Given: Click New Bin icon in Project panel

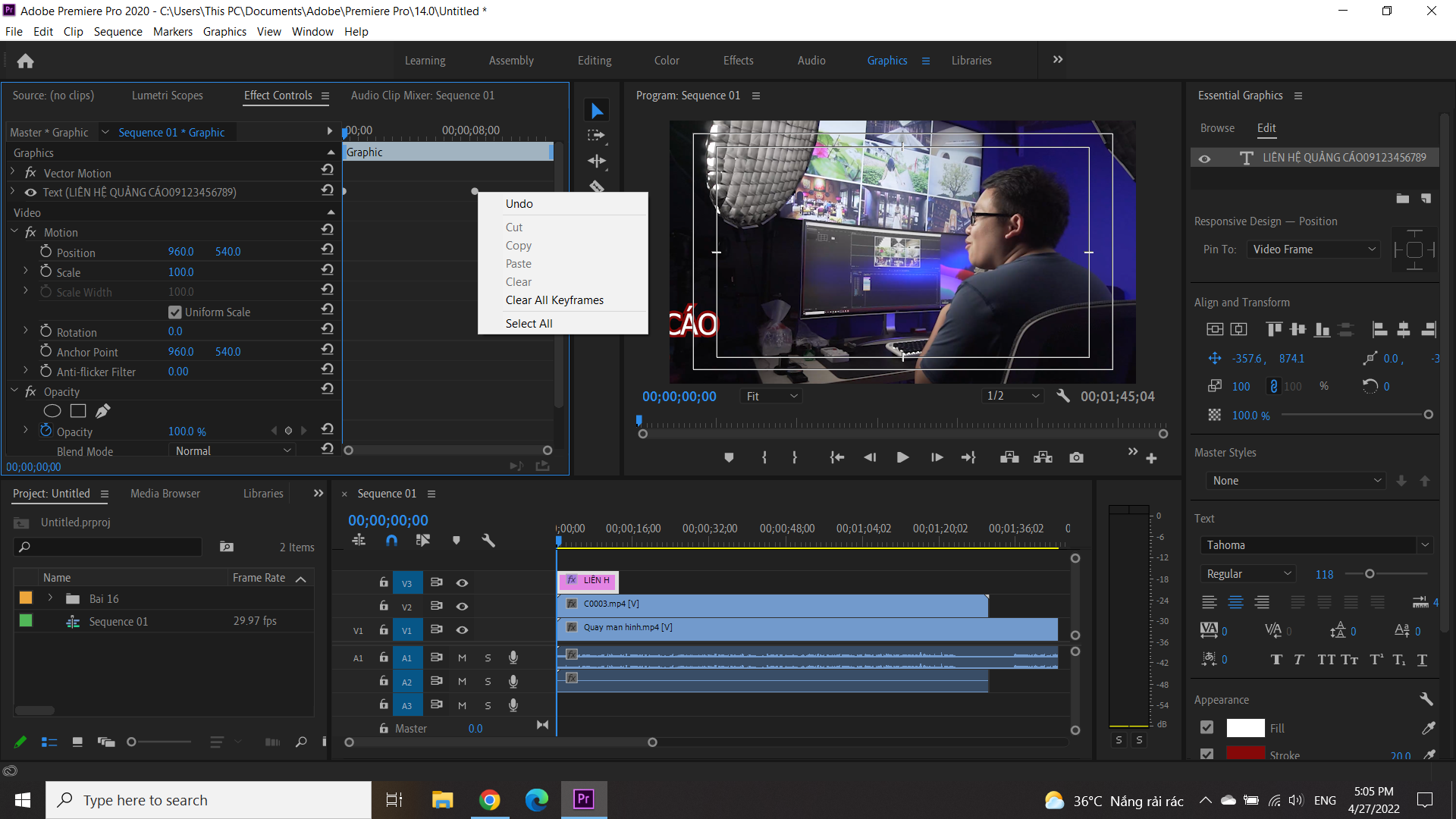Looking at the screenshot, I should pos(226,547).
